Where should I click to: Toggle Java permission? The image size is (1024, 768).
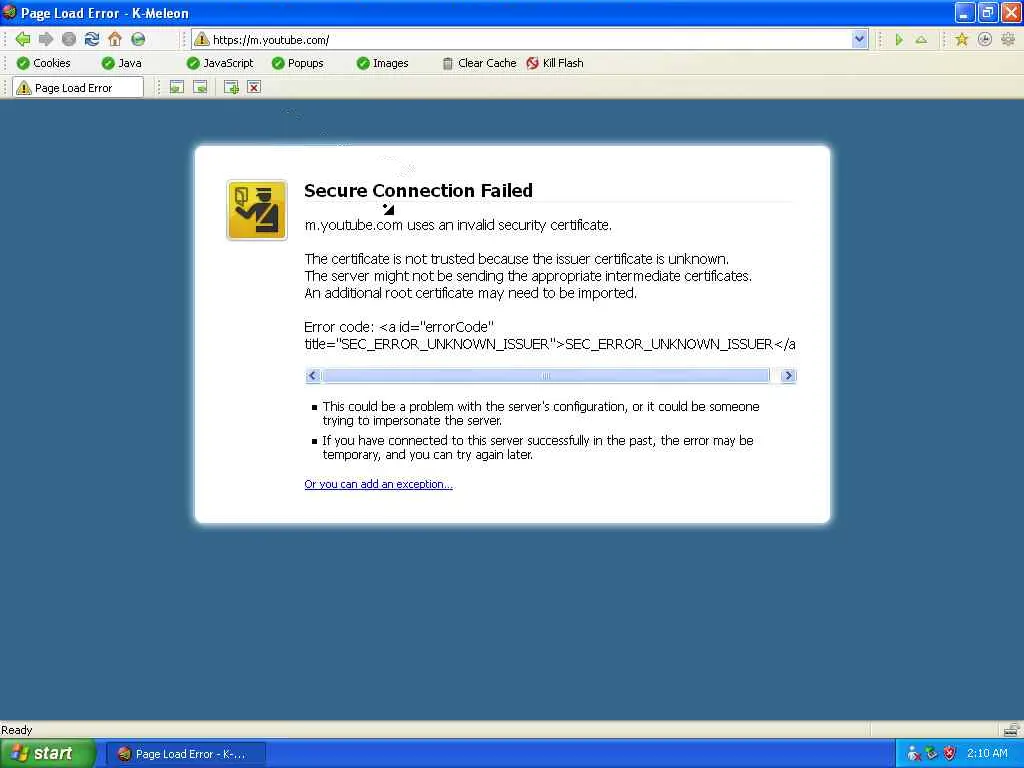121,63
